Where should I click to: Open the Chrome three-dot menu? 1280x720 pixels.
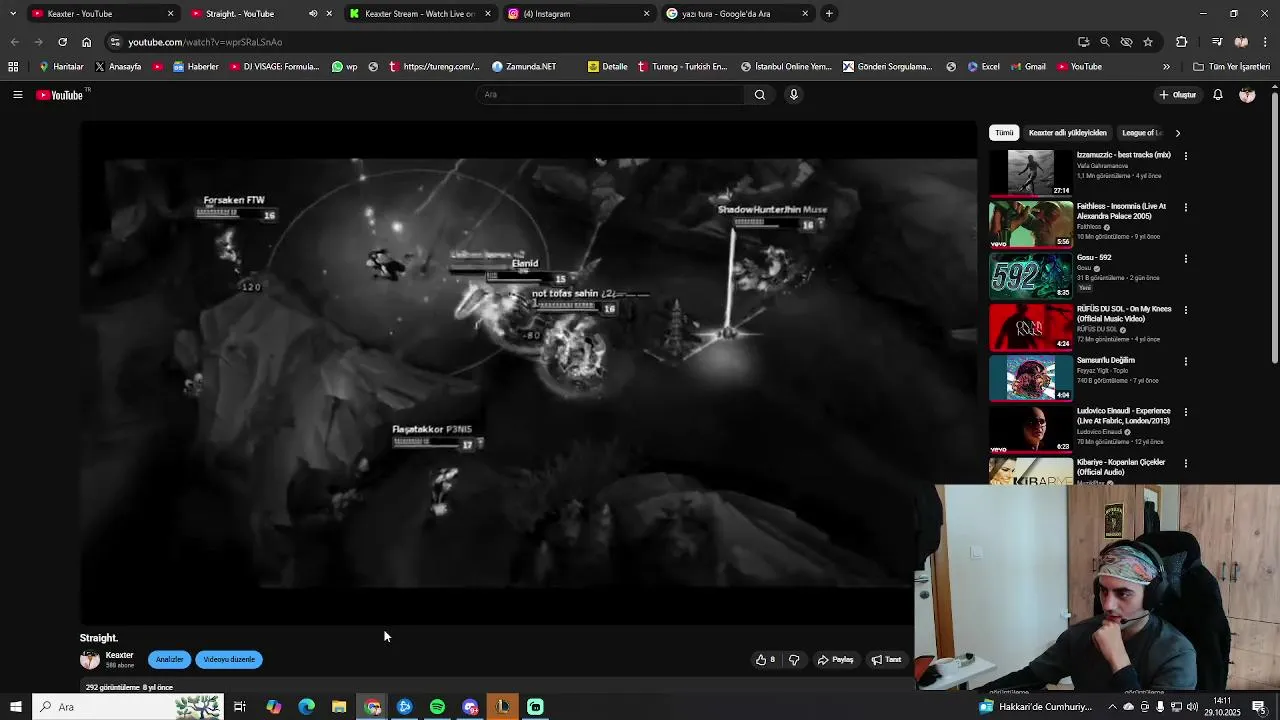pos(1265,42)
